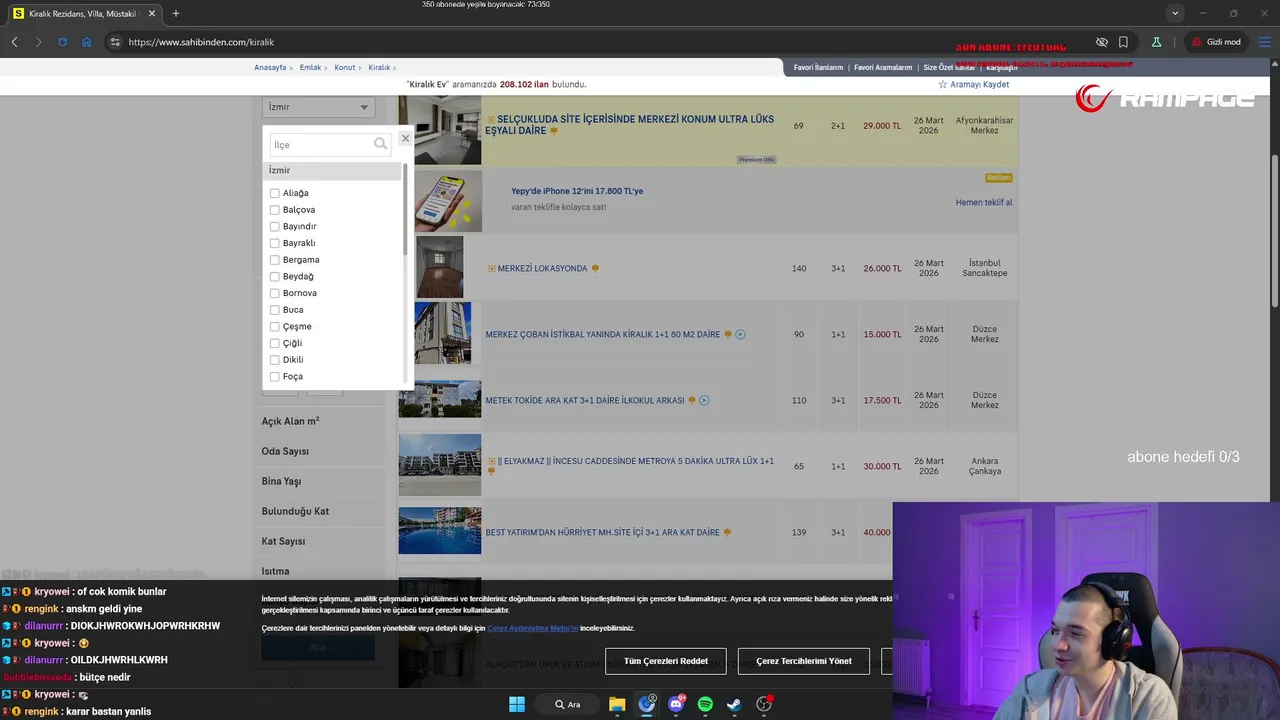This screenshot has width=1280, height=720.
Task: Check the Bornova district checkbox
Action: [x=275, y=293]
